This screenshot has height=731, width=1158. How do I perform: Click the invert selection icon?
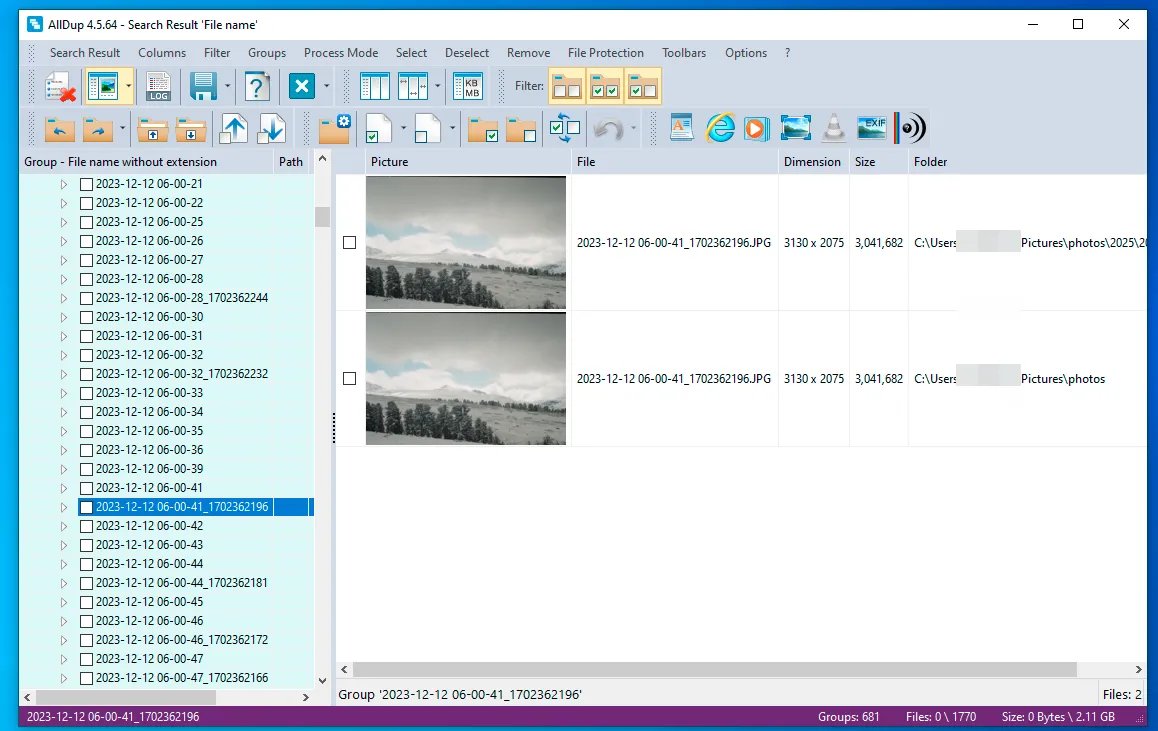coord(564,128)
